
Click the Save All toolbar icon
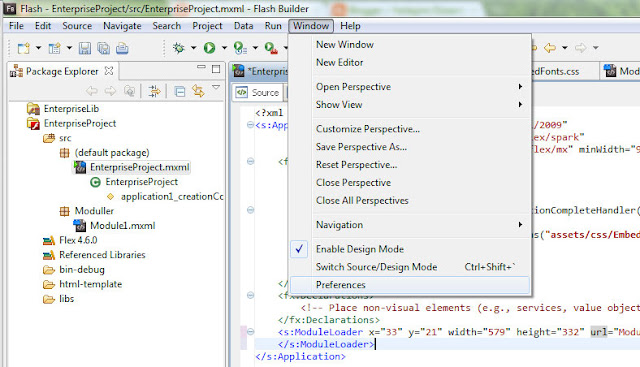click(x=104, y=48)
